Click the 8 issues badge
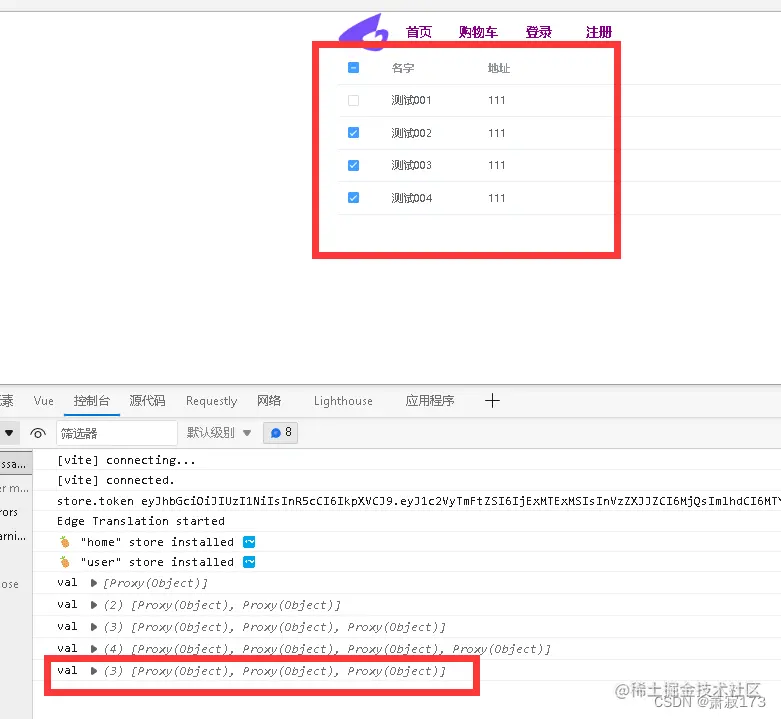The image size is (781, 719). point(280,433)
